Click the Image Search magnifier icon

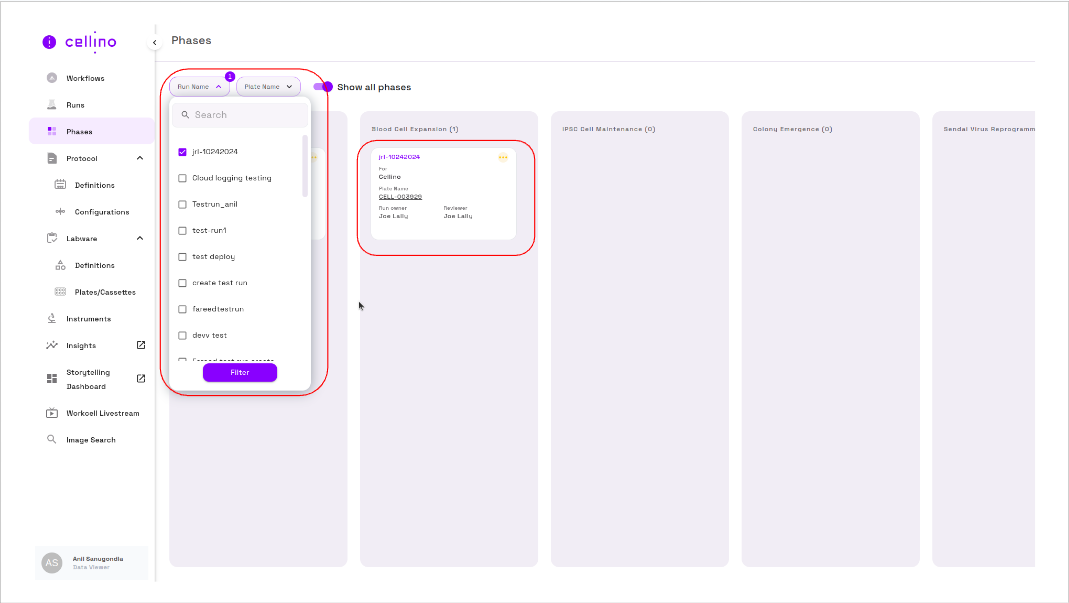click(x=52, y=440)
